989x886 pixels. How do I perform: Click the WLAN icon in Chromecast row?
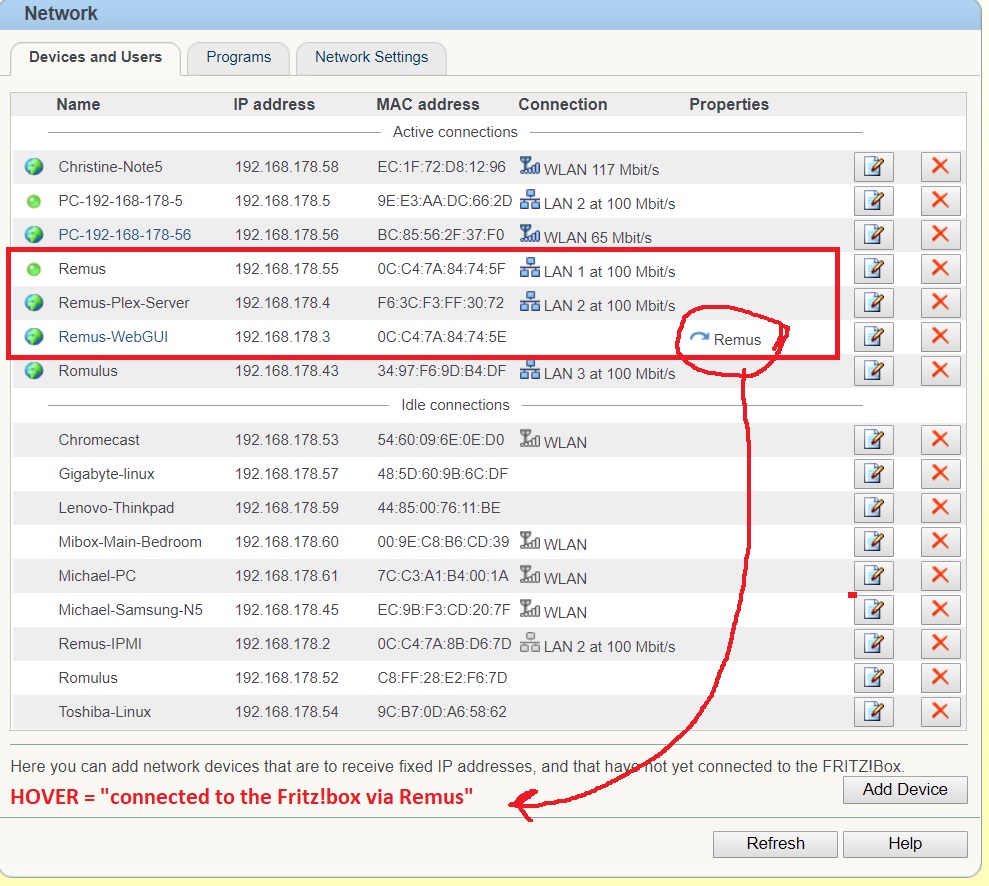tap(530, 438)
